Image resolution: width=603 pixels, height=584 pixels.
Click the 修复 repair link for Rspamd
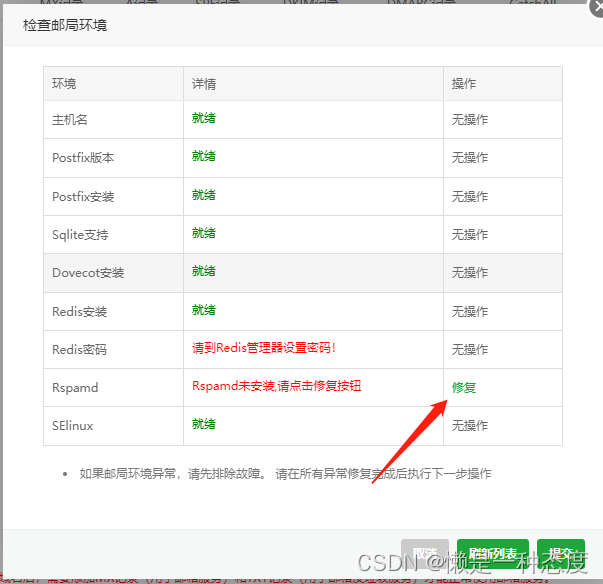click(x=464, y=388)
